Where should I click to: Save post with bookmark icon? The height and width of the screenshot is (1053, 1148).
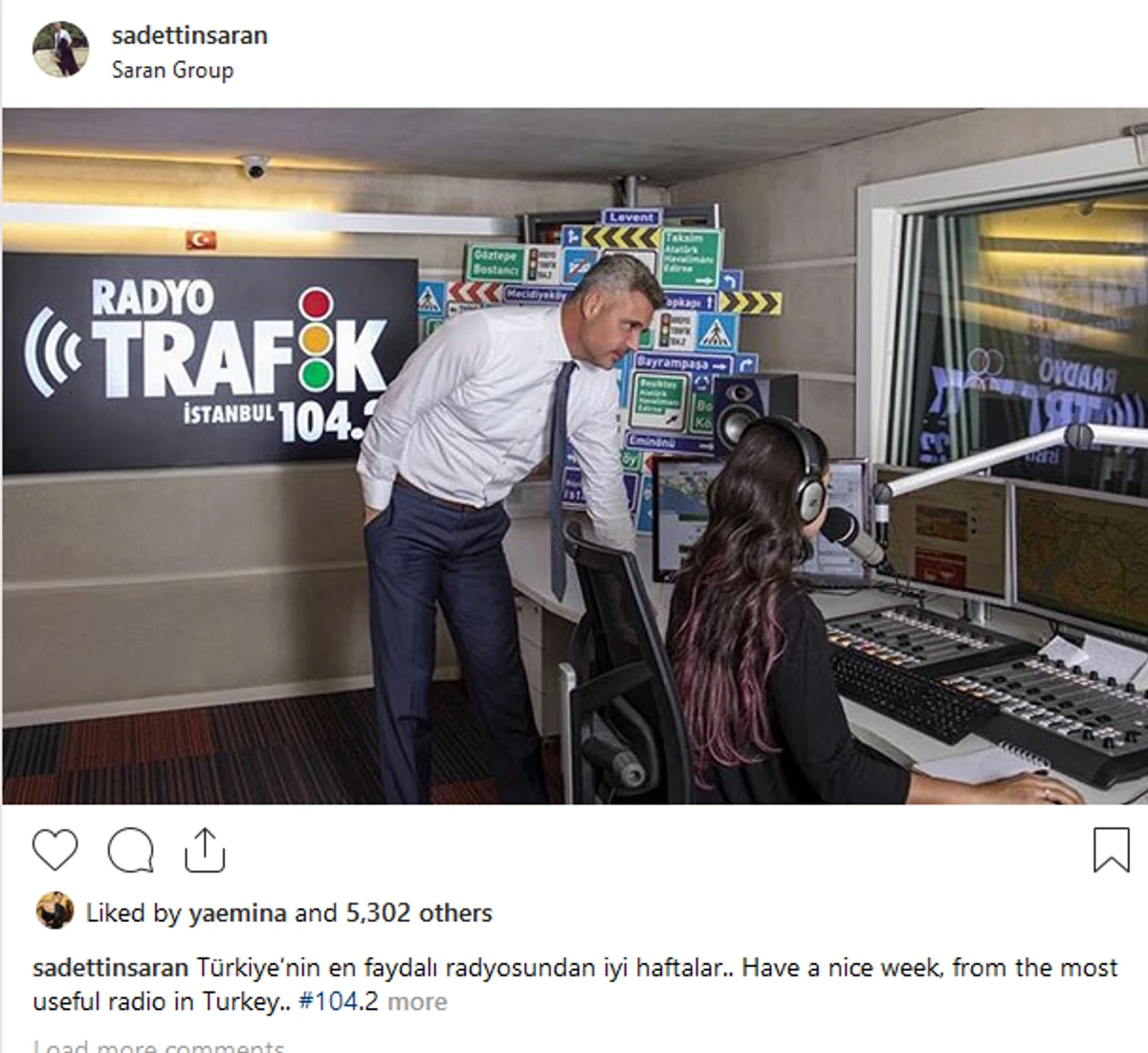pos(1111,849)
